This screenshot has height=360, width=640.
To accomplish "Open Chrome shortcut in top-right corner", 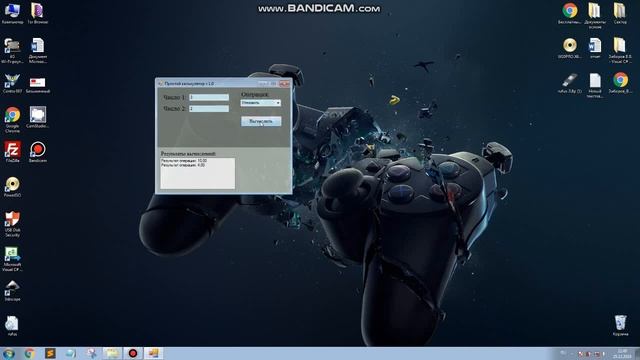I will coord(570,13).
